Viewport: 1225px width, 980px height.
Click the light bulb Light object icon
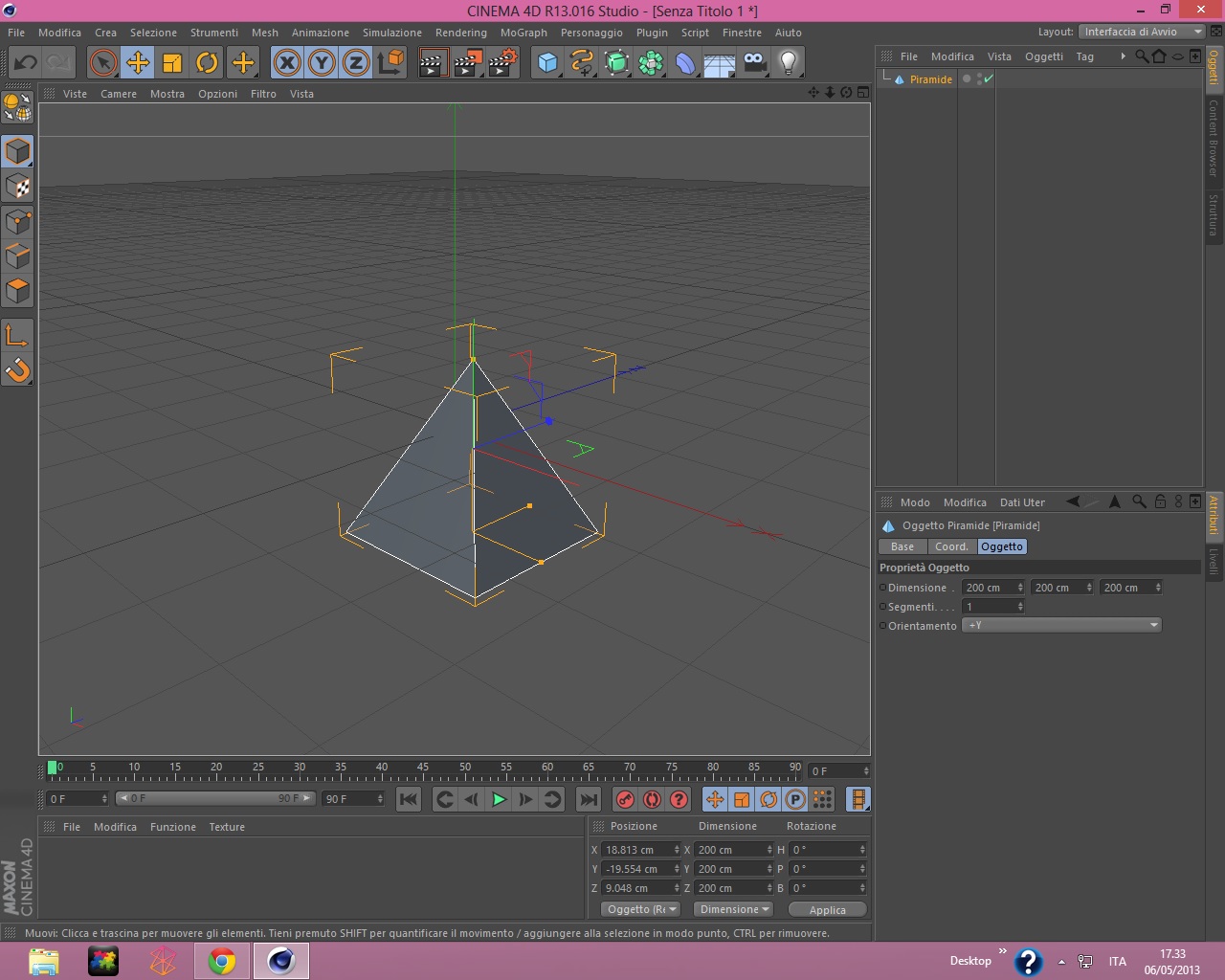tap(788, 63)
